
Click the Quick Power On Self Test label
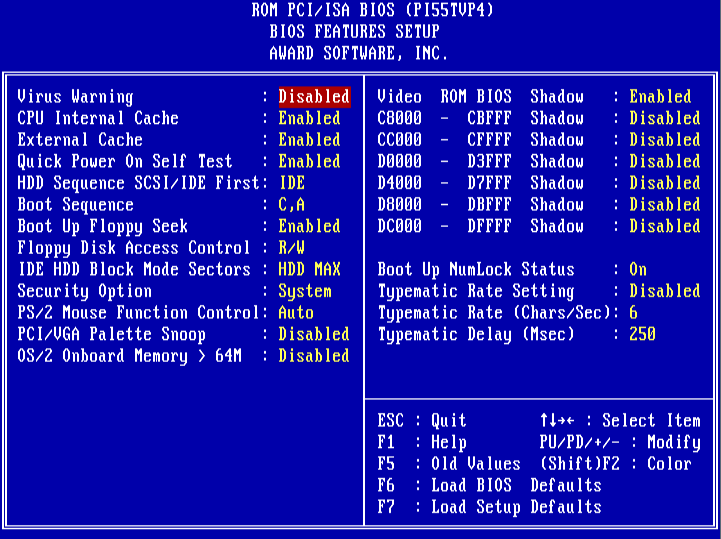pyautogui.click(x=125, y=162)
